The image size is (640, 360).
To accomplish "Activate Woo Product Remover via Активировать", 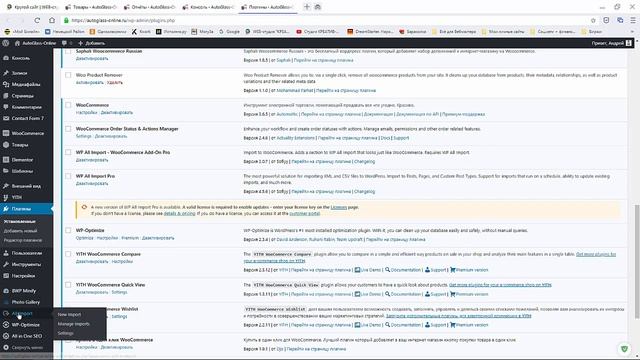I will 89,82.
